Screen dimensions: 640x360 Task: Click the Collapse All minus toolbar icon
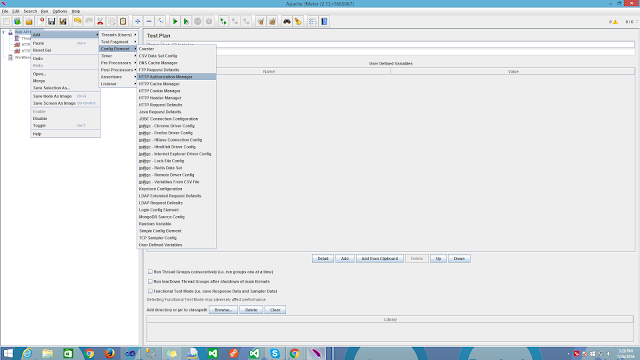tap(149, 21)
